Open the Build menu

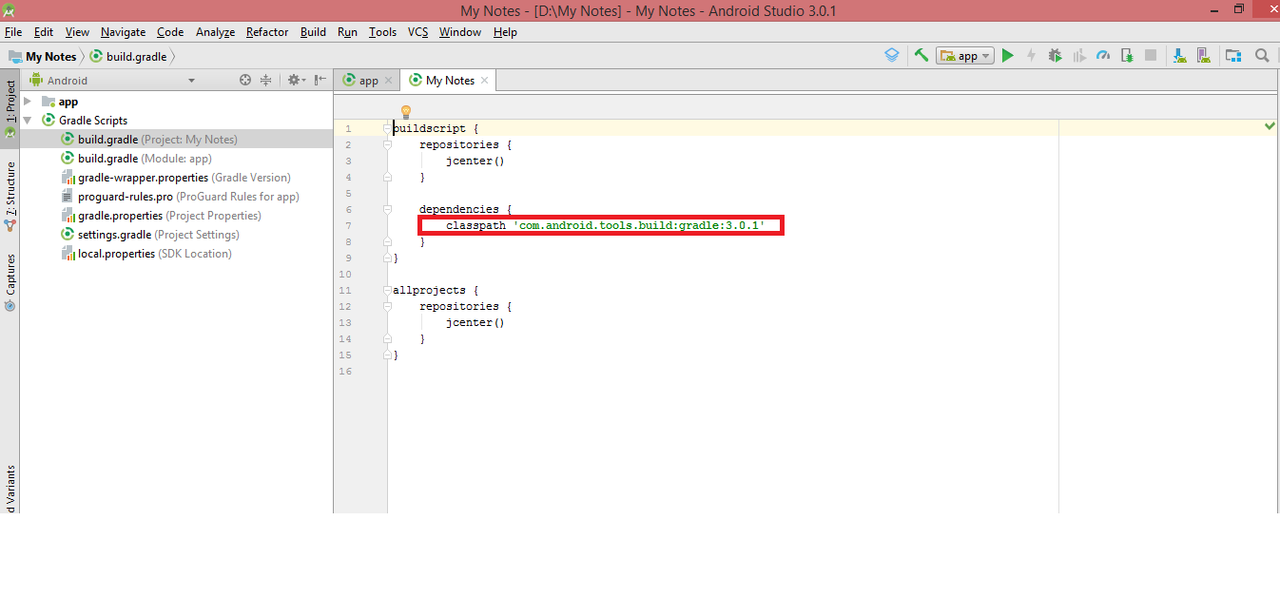pyautogui.click(x=313, y=32)
